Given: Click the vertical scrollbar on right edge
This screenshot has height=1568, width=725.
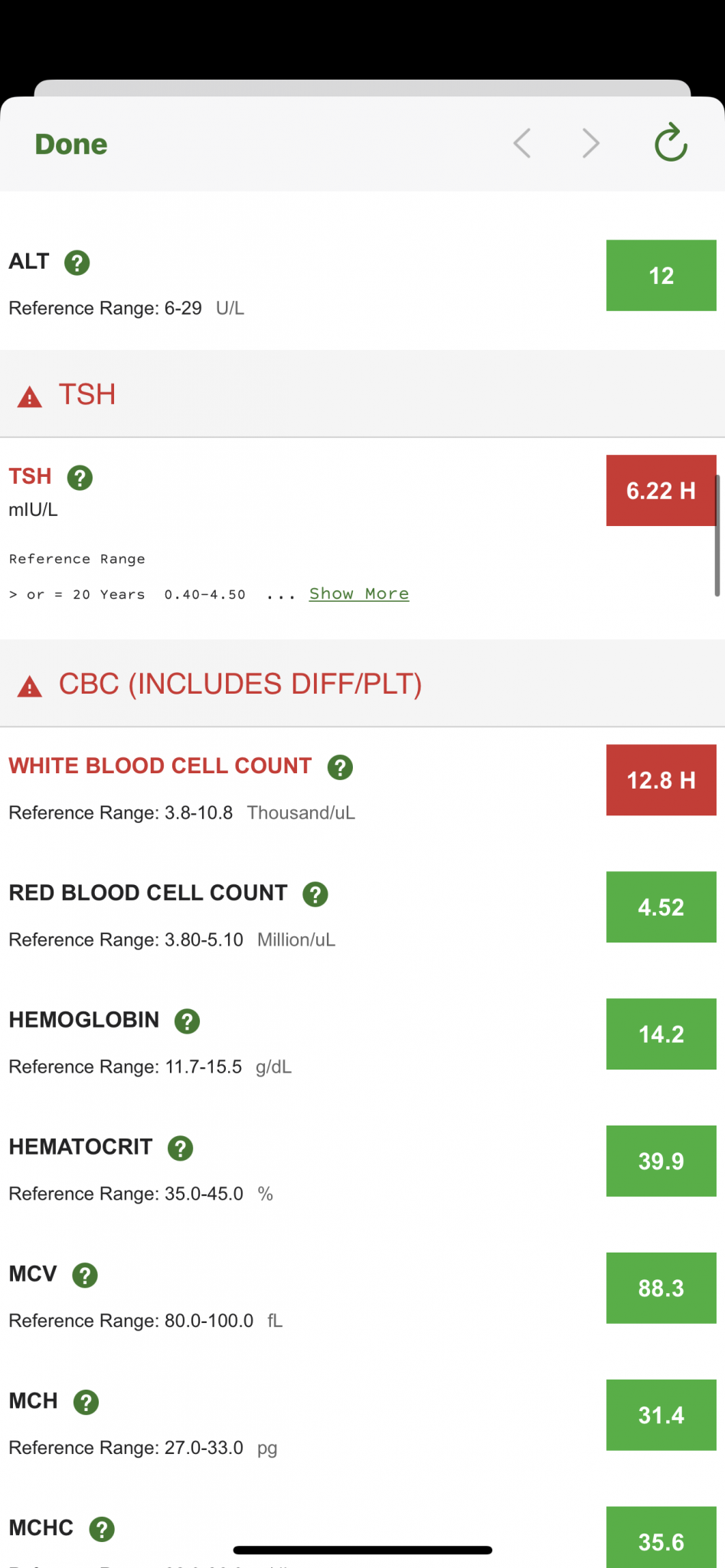Looking at the screenshot, I should (717, 536).
